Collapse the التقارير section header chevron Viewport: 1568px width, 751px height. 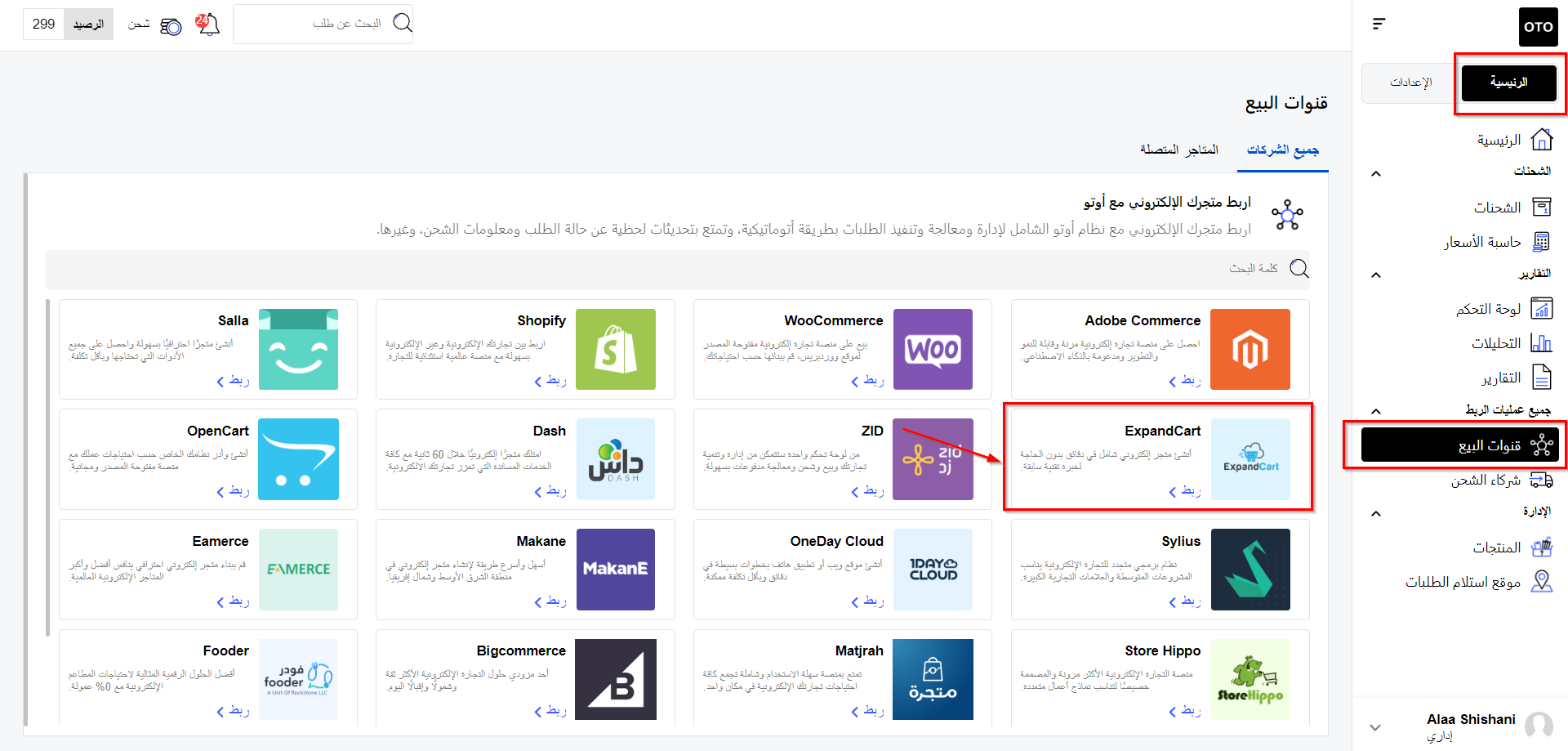click(x=1376, y=275)
